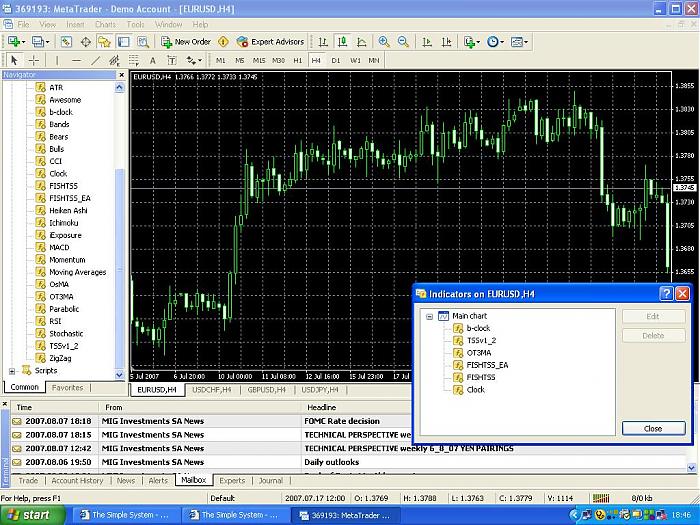
Task: Toggle Expert Advisors on or off
Action: click(271, 42)
